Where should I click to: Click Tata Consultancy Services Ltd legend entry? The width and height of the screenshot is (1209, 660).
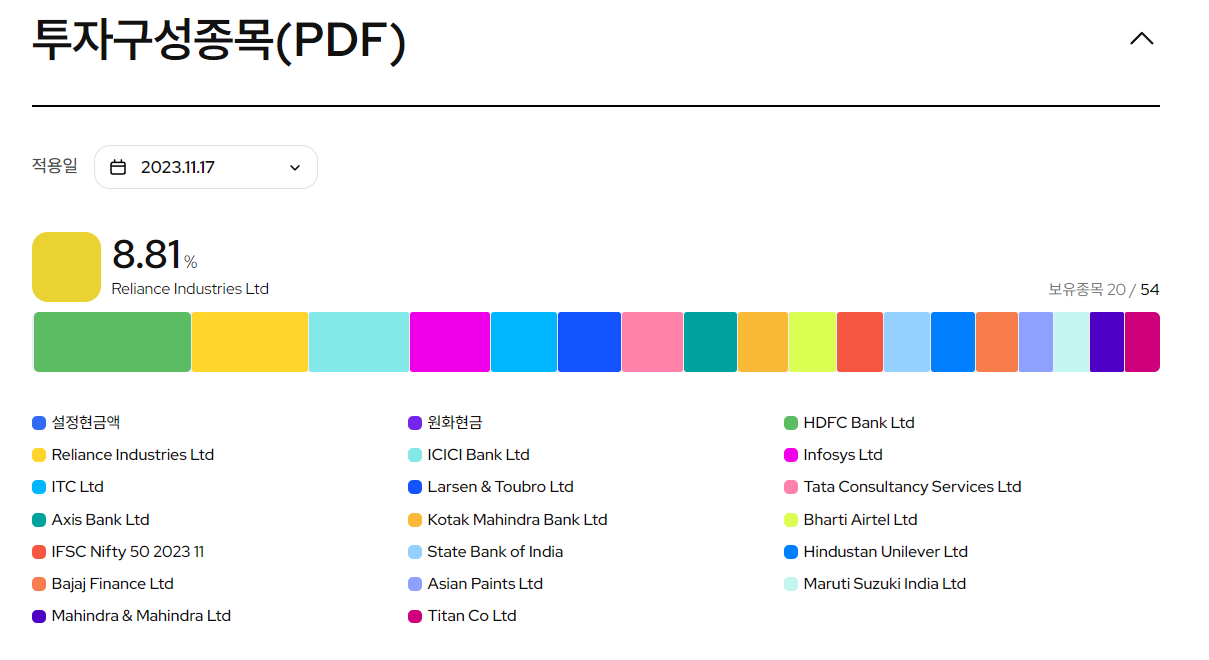pos(903,487)
